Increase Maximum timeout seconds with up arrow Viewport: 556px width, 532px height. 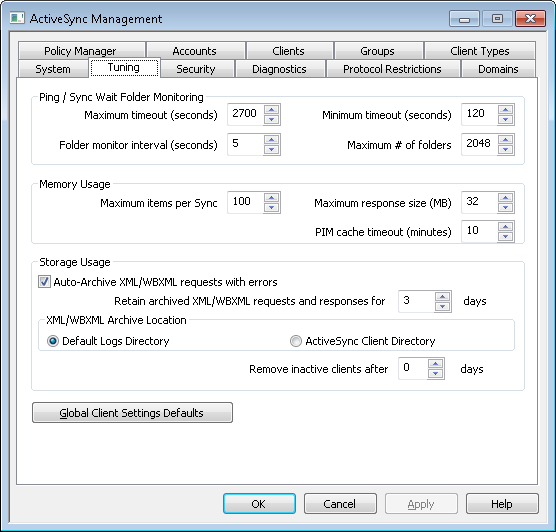272,110
